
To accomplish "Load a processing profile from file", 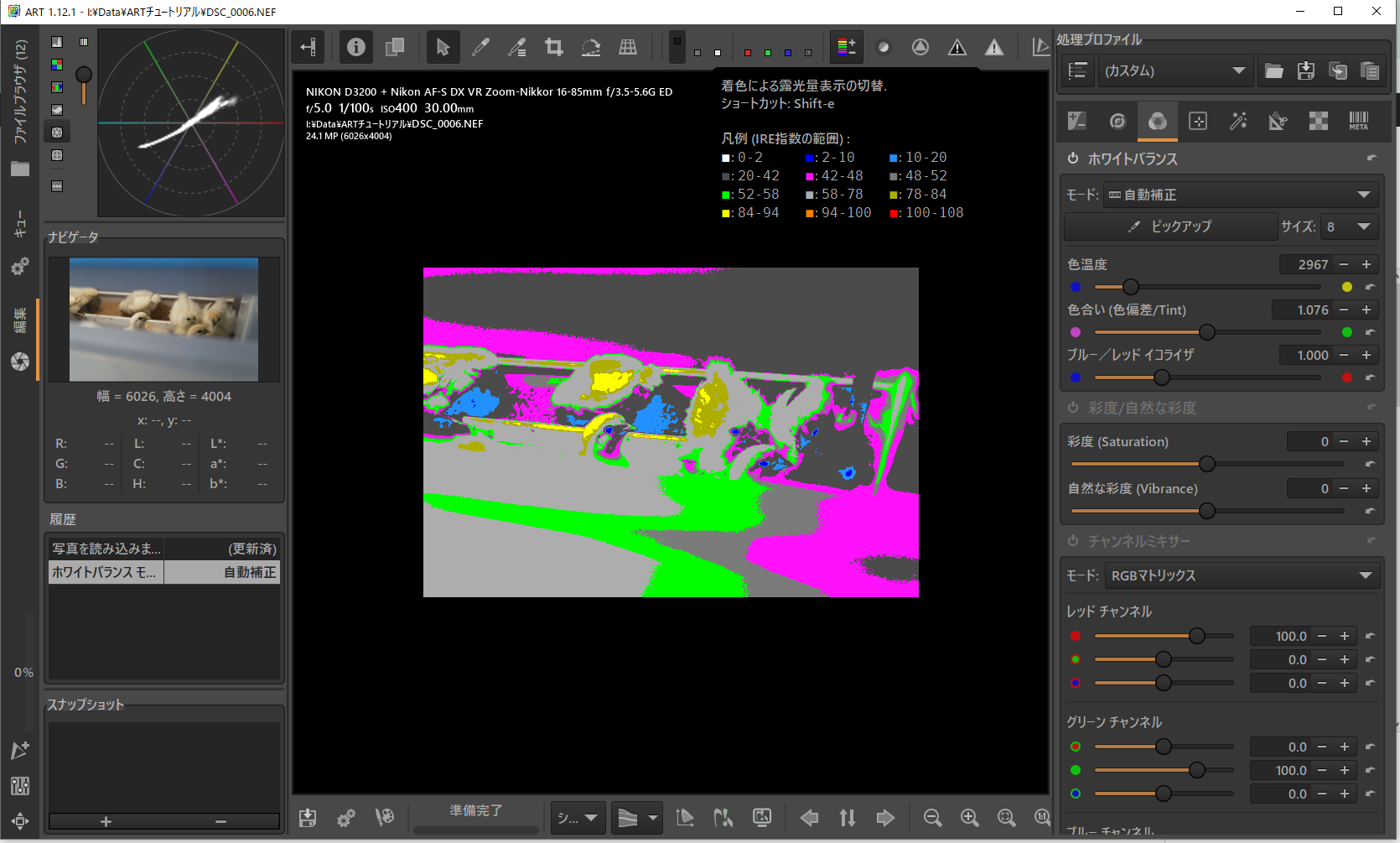I will 1273,71.
